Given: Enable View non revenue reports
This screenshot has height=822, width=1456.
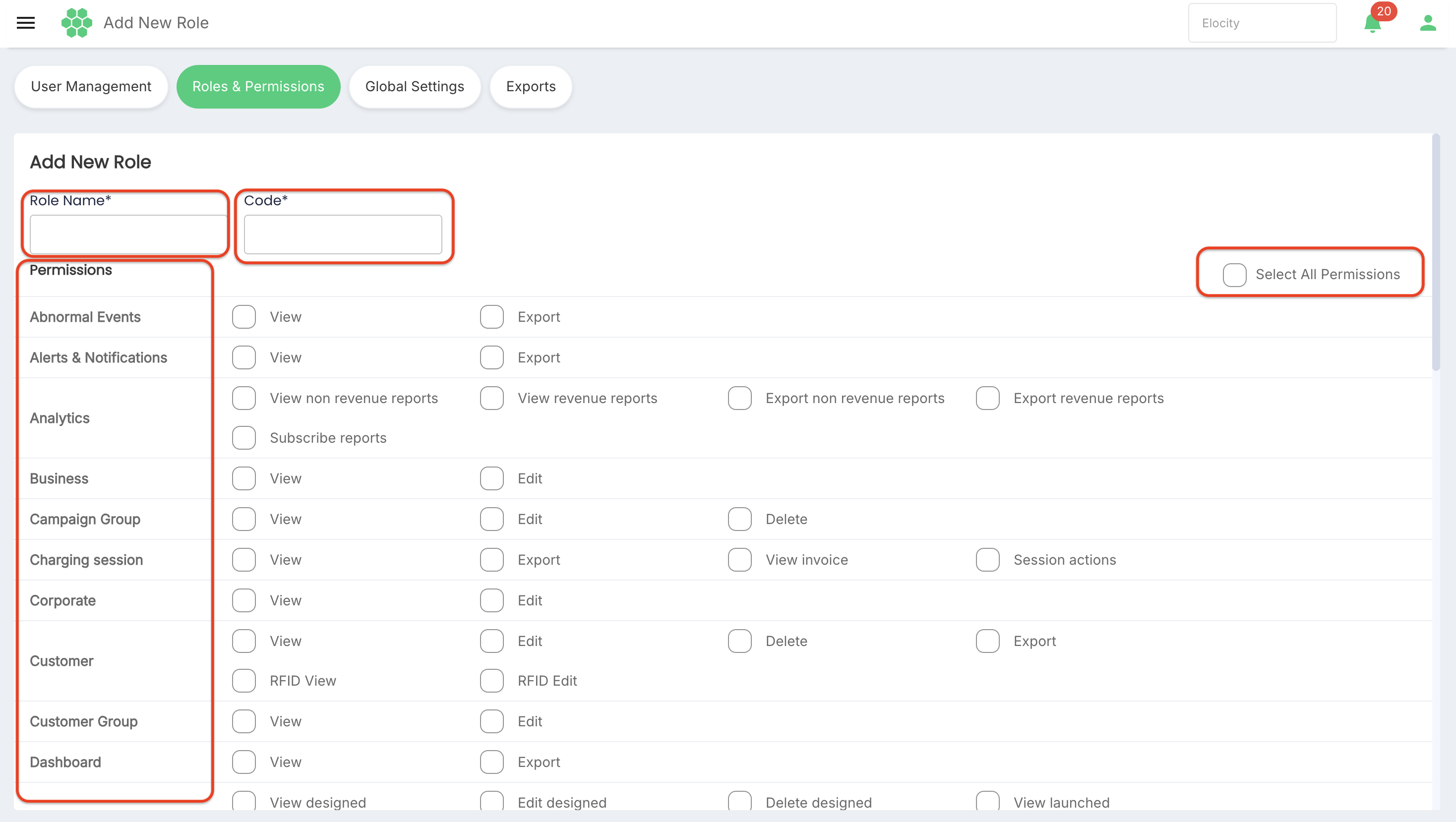Looking at the screenshot, I should click(244, 398).
